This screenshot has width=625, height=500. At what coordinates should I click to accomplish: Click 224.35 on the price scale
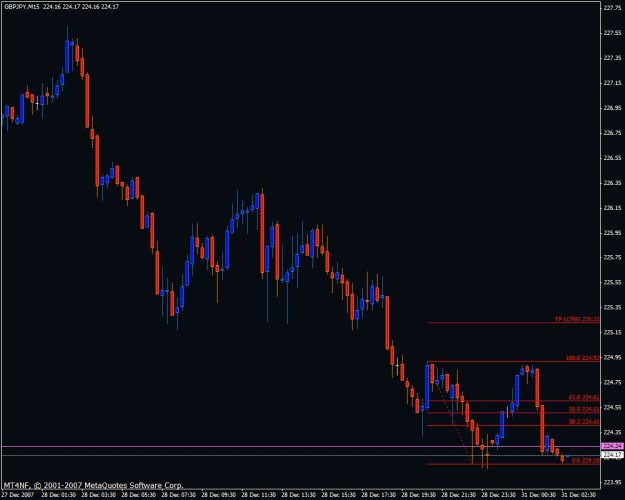pyautogui.click(x=613, y=432)
